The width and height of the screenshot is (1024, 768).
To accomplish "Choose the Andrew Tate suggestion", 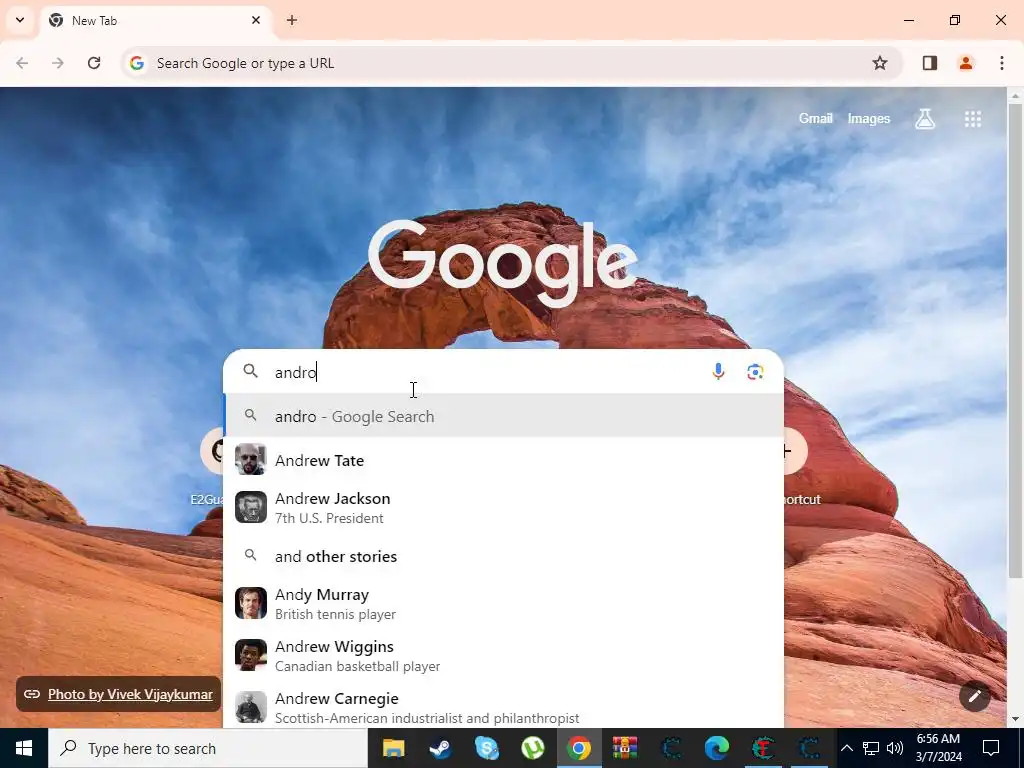I will tap(504, 460).
